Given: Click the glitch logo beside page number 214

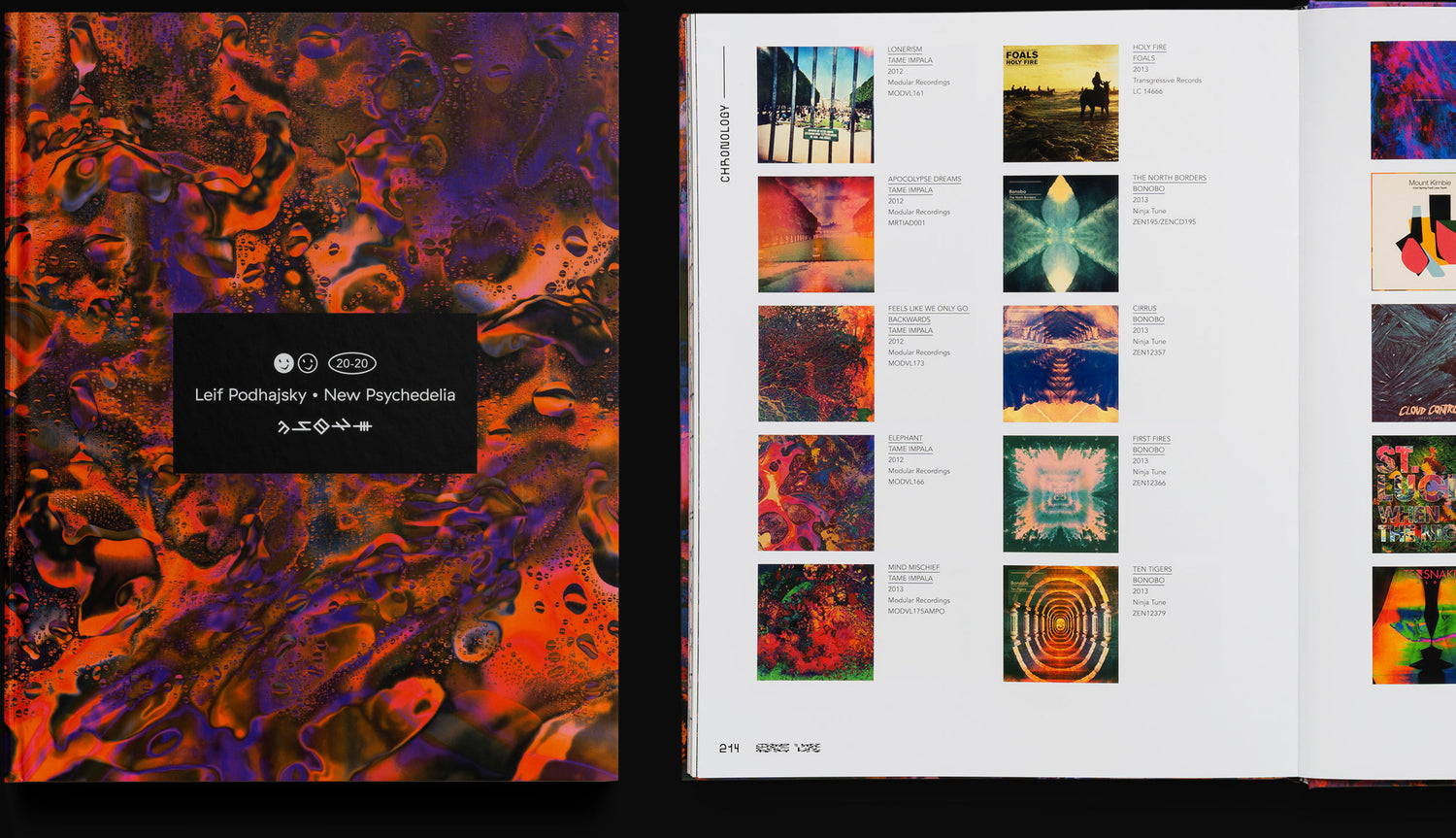Looking at the screenshot, I should [x=787, y=748].
